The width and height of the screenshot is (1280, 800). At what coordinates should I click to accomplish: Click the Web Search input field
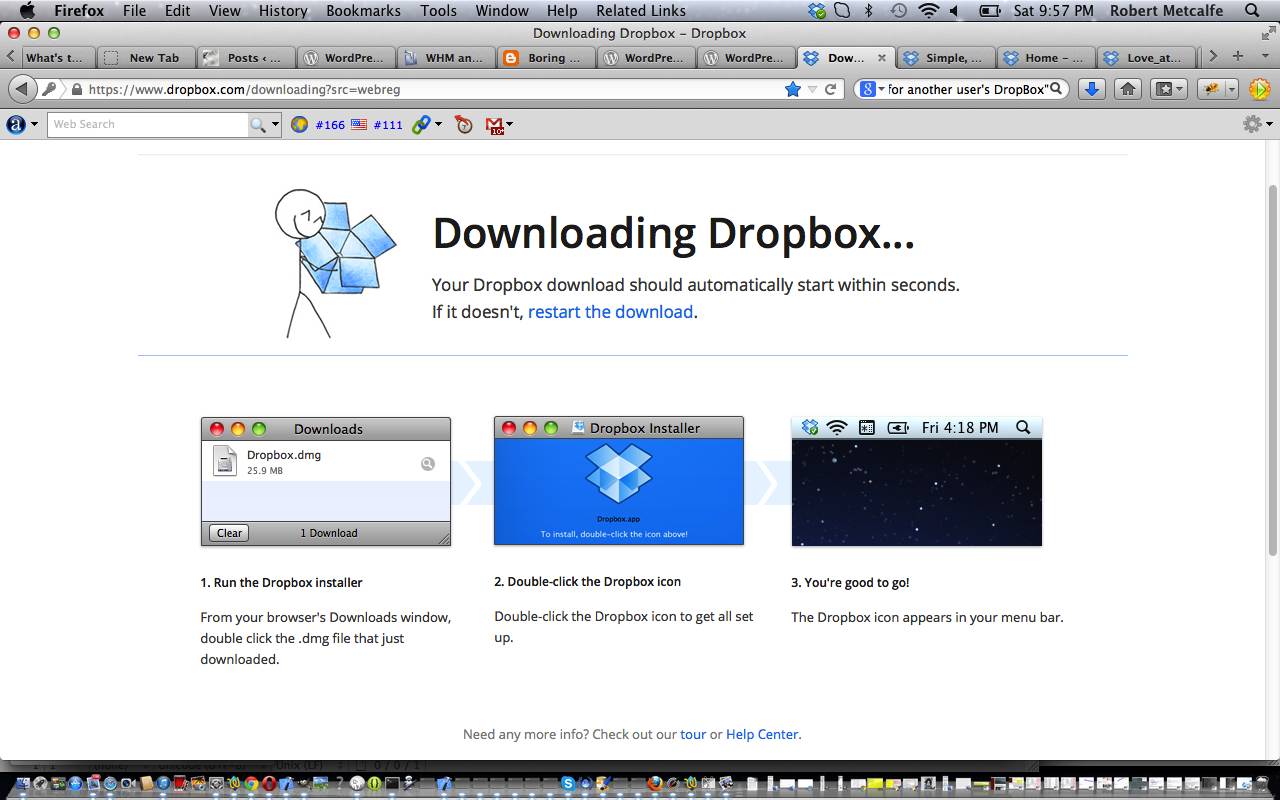[147, 124]
